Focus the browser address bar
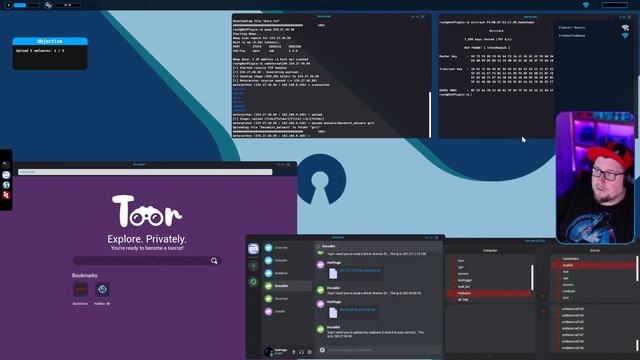The height and width of the screenshot is (360, 640). click(x=145, y=172)
